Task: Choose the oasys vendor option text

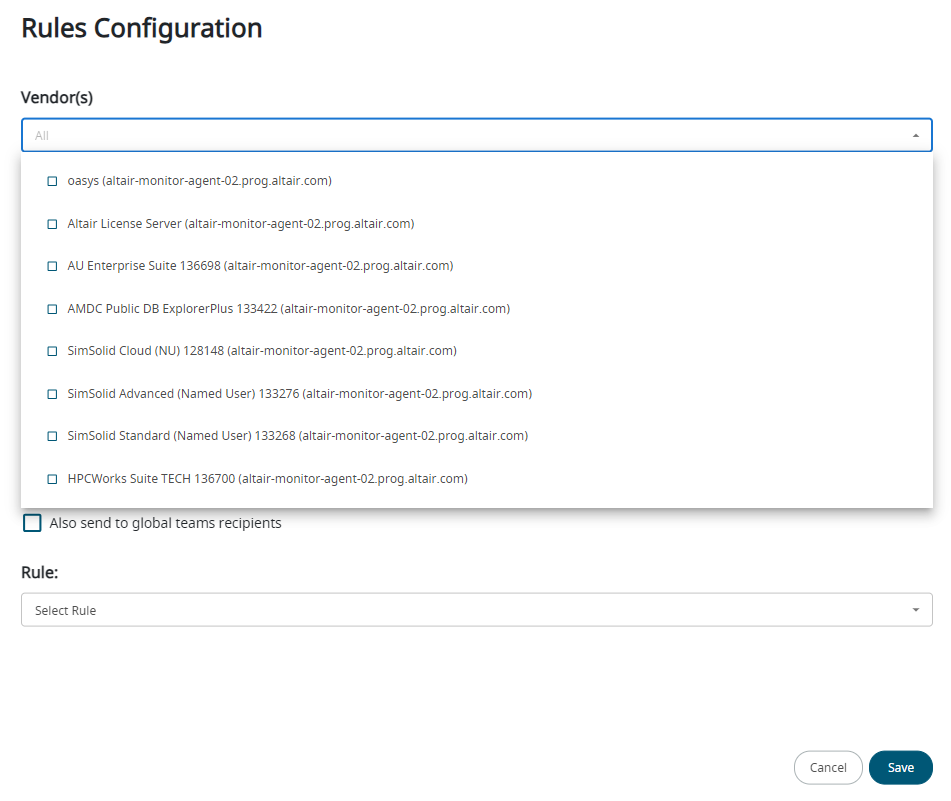Action: tap(199, 181)
